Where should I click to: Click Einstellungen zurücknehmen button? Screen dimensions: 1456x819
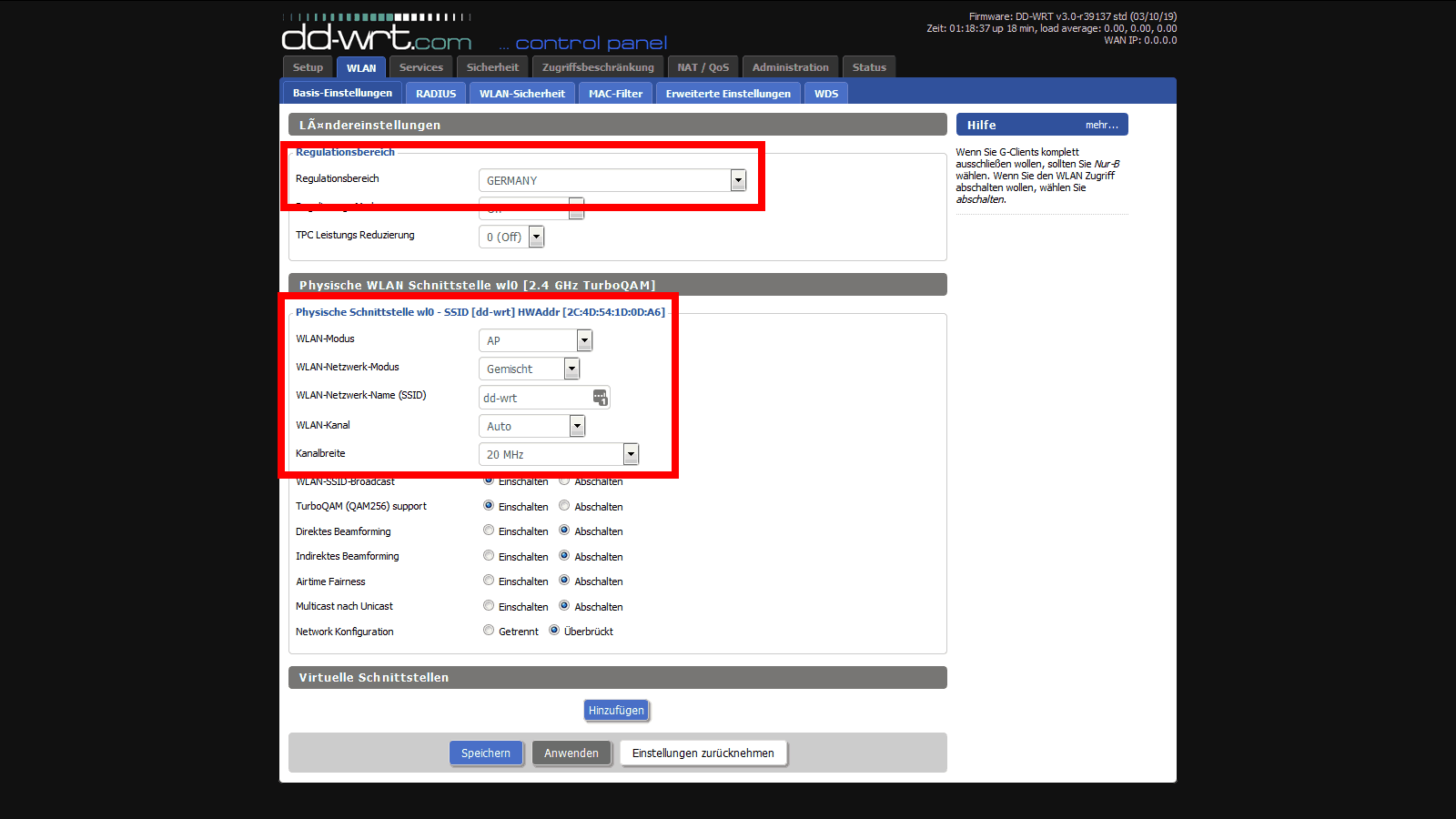[x=703, y=753]
